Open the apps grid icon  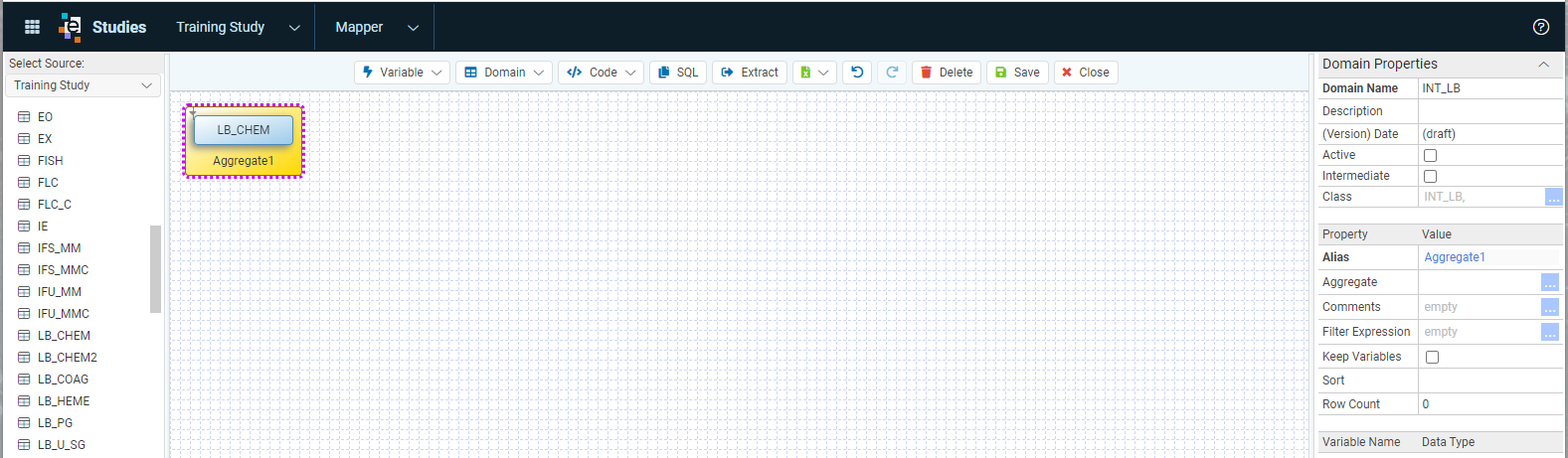pos(32,27)
